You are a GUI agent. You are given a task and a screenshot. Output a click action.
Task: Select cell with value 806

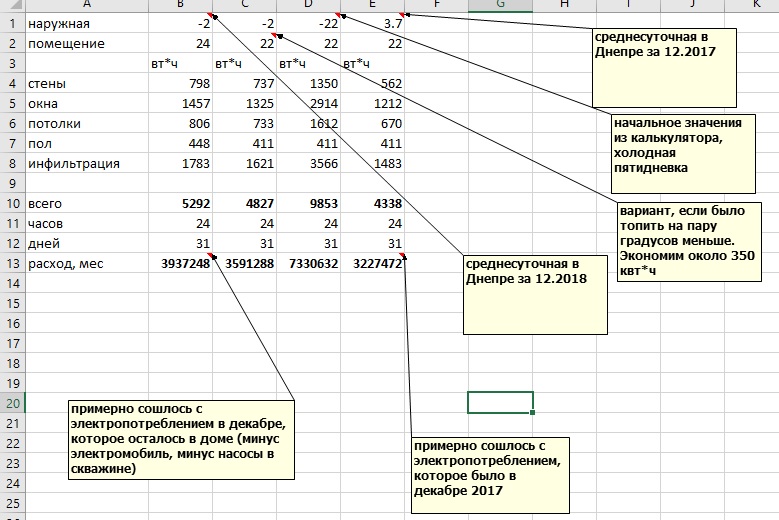coord(180,123)
